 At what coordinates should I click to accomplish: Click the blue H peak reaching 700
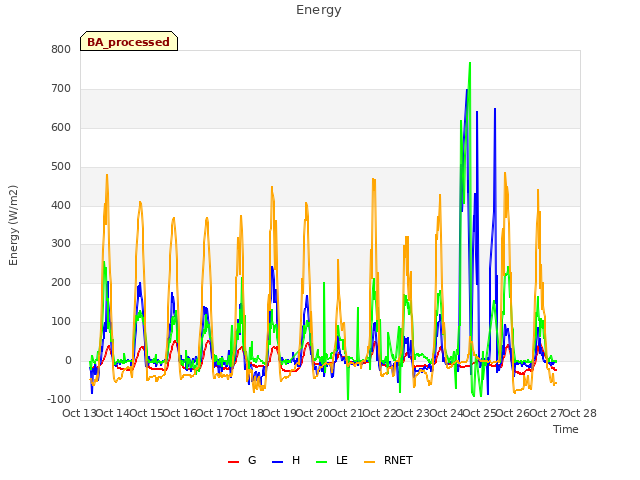click(x=467, y=90)
